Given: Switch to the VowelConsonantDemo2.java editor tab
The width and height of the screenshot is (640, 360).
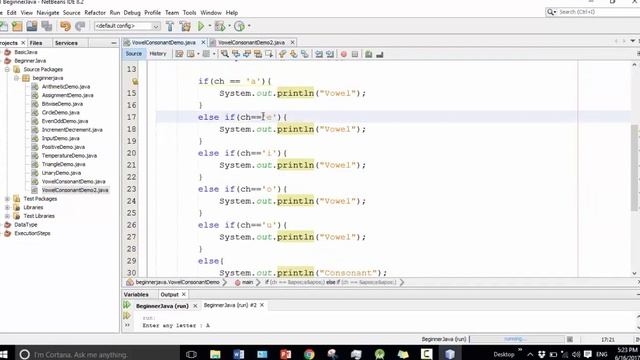Looking at the screenshot, I should (251, 42).
